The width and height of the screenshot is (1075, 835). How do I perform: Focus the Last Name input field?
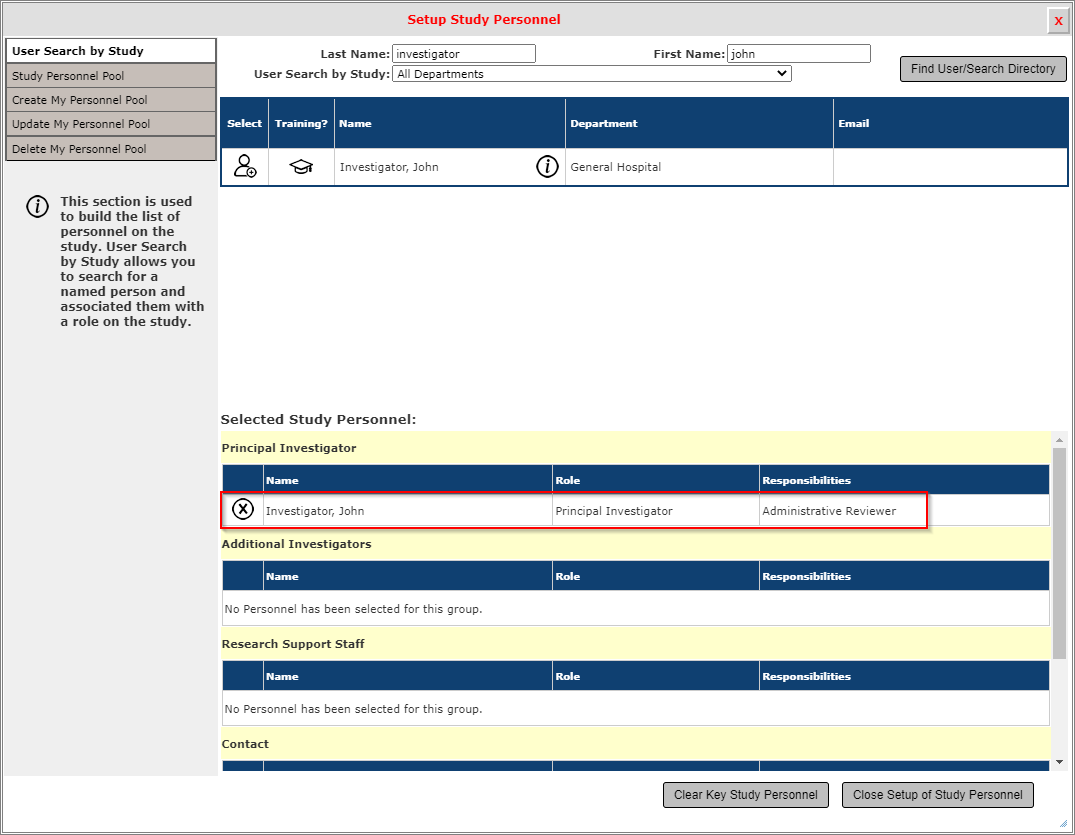coord(463,53)
